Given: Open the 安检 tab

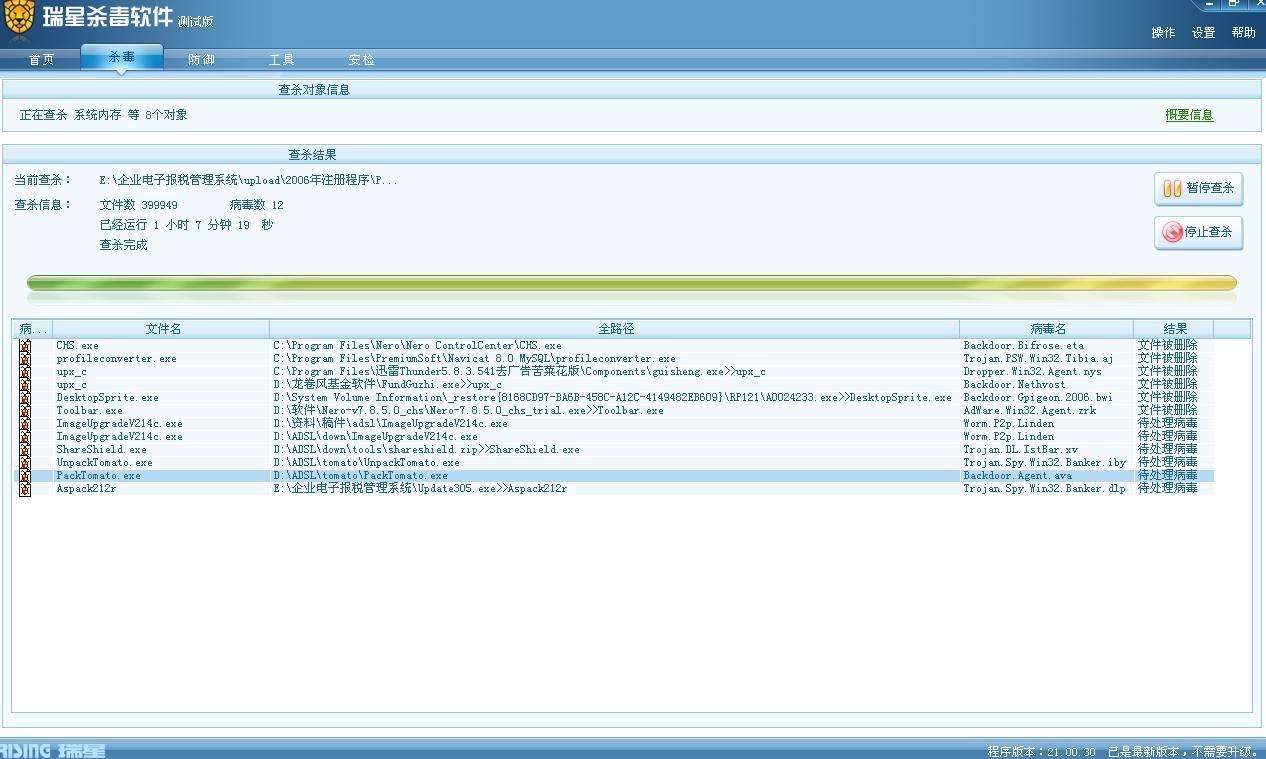Looking at the screenshot, I should [x=362, y=60].
